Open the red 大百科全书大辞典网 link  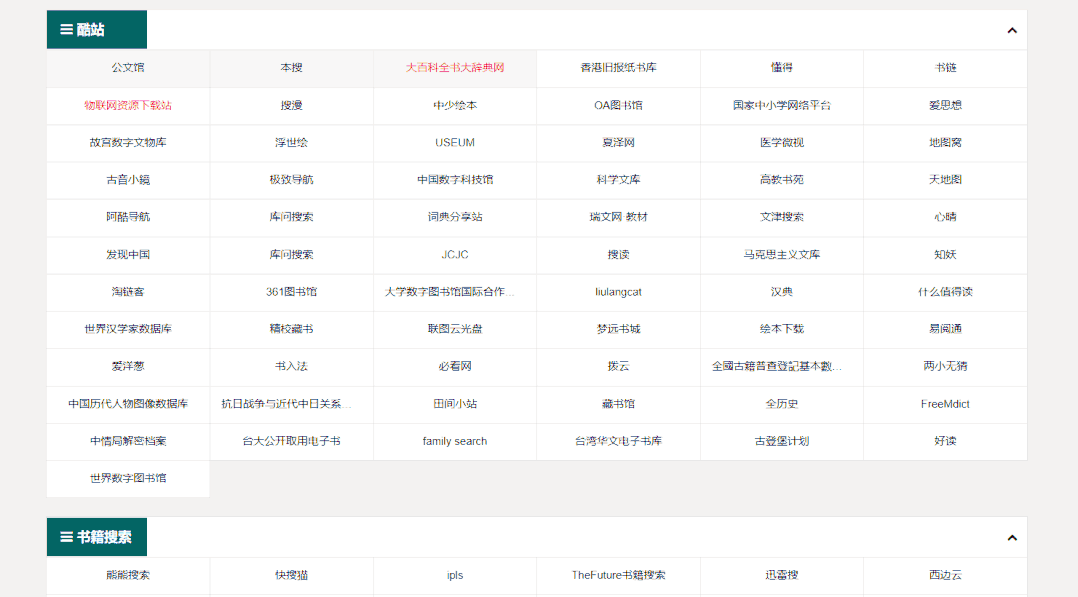pos(455,67)
